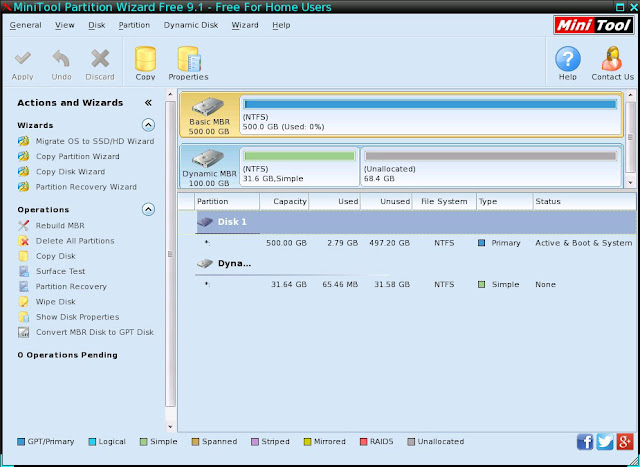The image size is (640, 467).
Task: Click the MiniTool logo
Action: coord(594,25)
